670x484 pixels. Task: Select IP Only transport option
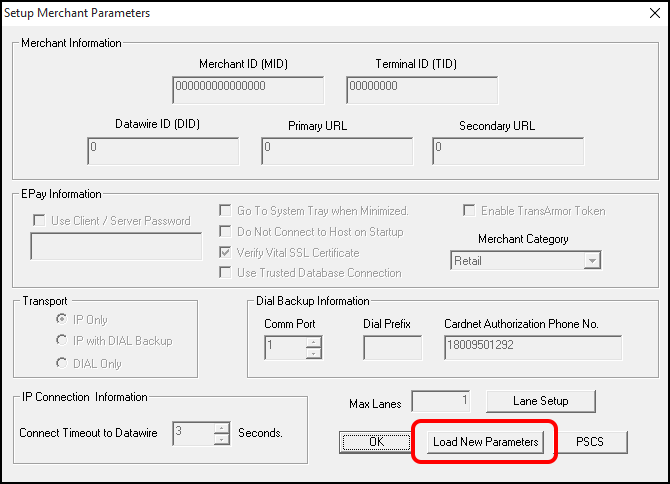pyautogui.click(x=62, y=319)
